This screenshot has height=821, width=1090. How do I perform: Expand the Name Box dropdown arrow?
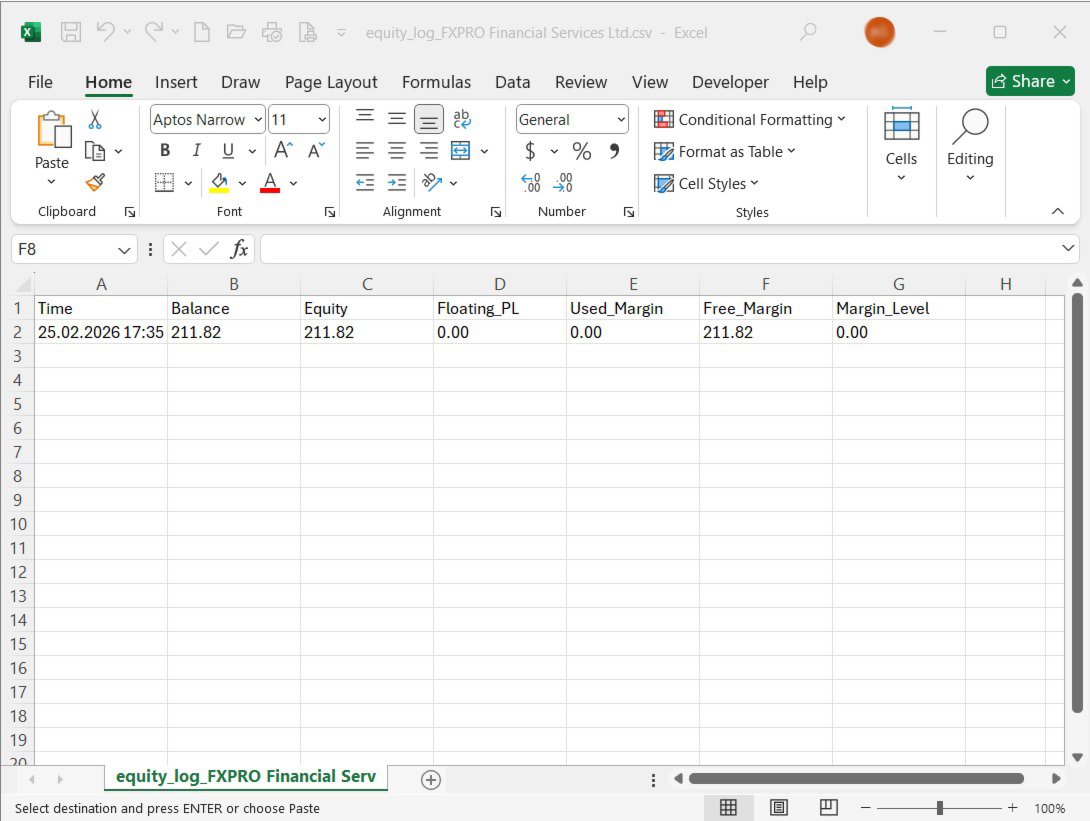(x=124, y=250)
